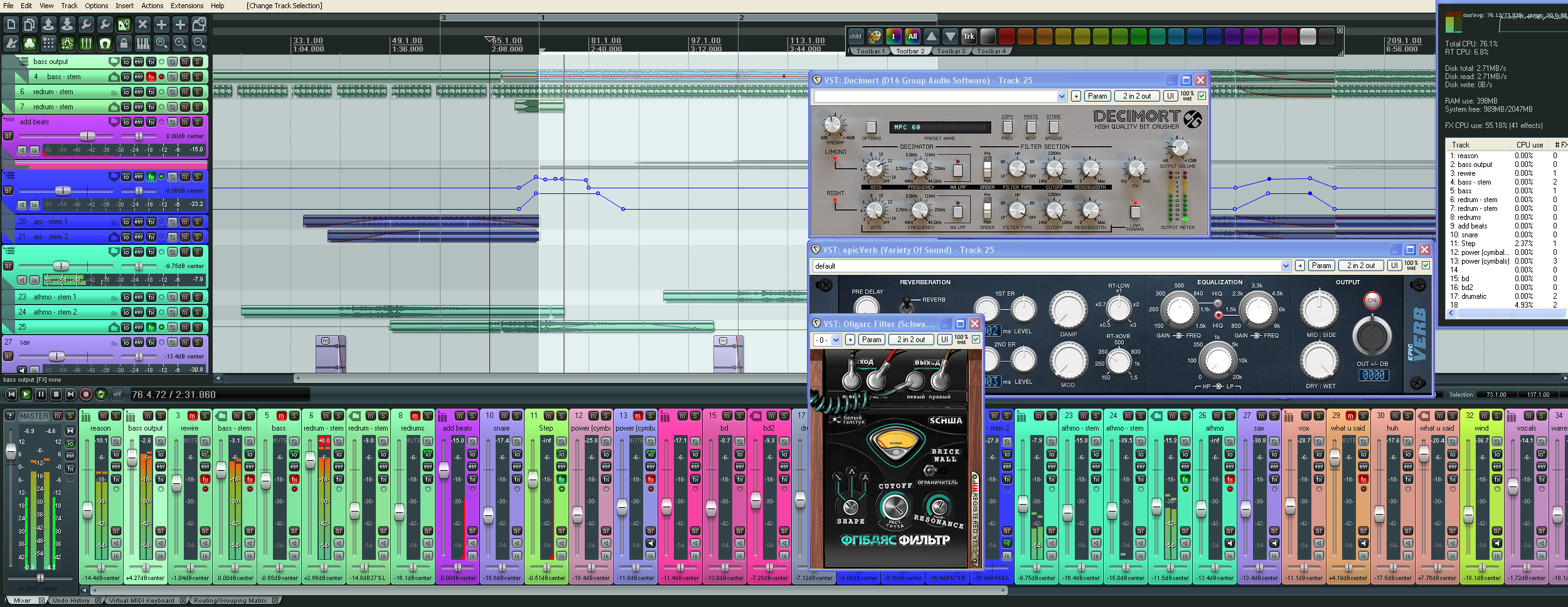Solo the bass output track in track panel
This screenshot has width=1568, height=607.
coord(198,62)
